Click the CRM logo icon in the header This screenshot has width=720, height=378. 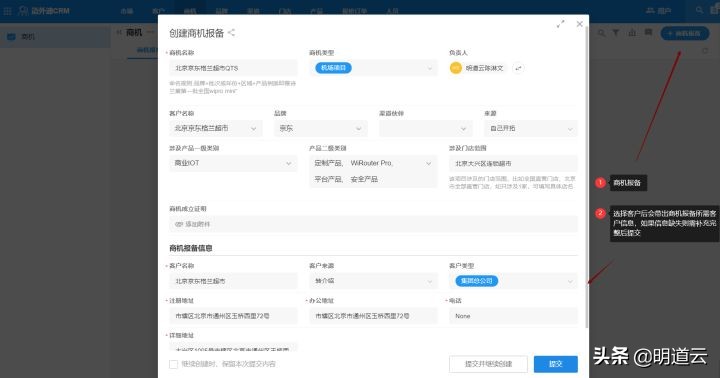[x=23, y=11]
